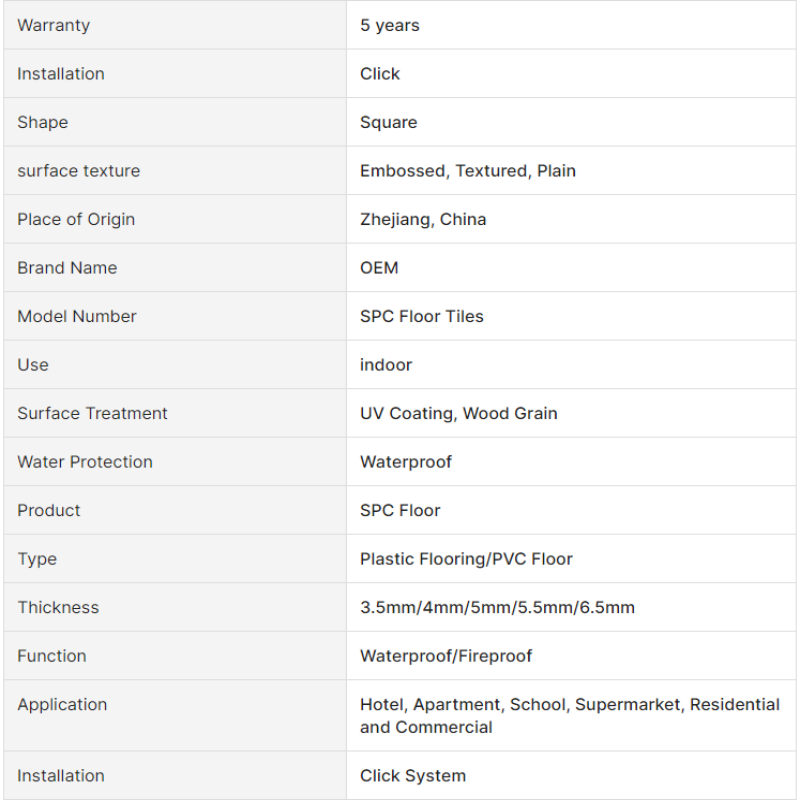This screenshot has height=800, width=800.
Task: Click the Brand Name label
Action: click(x=67, y=268)
